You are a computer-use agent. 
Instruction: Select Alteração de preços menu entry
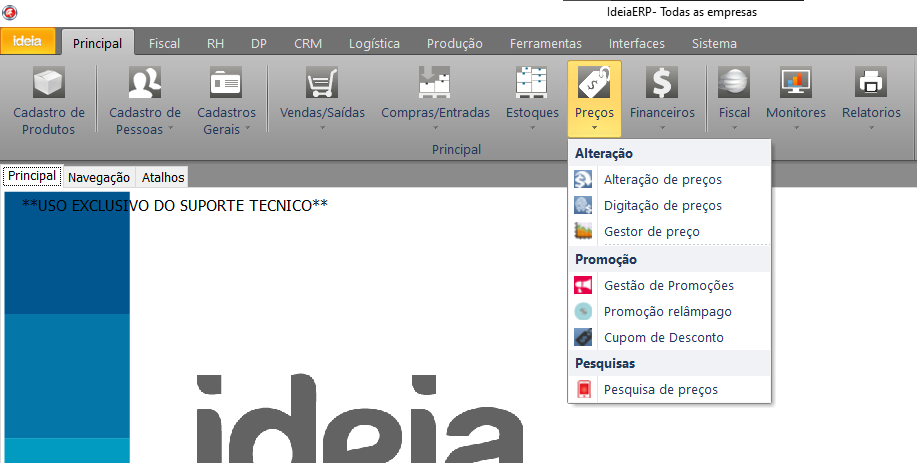pyautogui.click(x=662, y=180)
